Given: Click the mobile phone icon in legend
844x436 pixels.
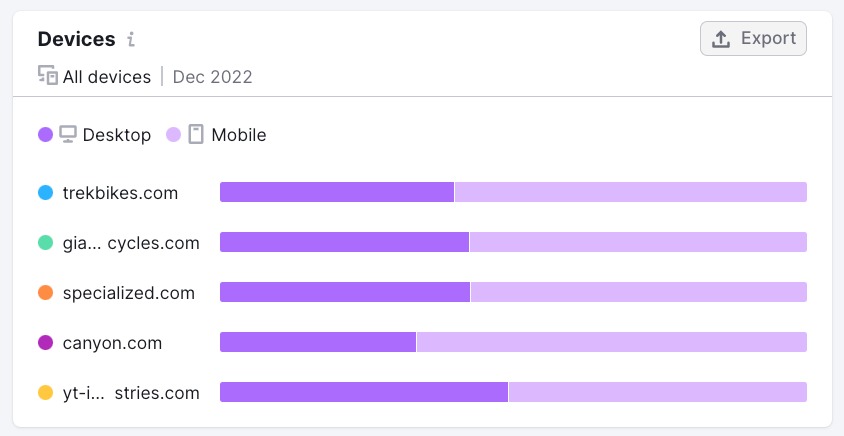Looking at the screenshot, I should coord(196,134).
